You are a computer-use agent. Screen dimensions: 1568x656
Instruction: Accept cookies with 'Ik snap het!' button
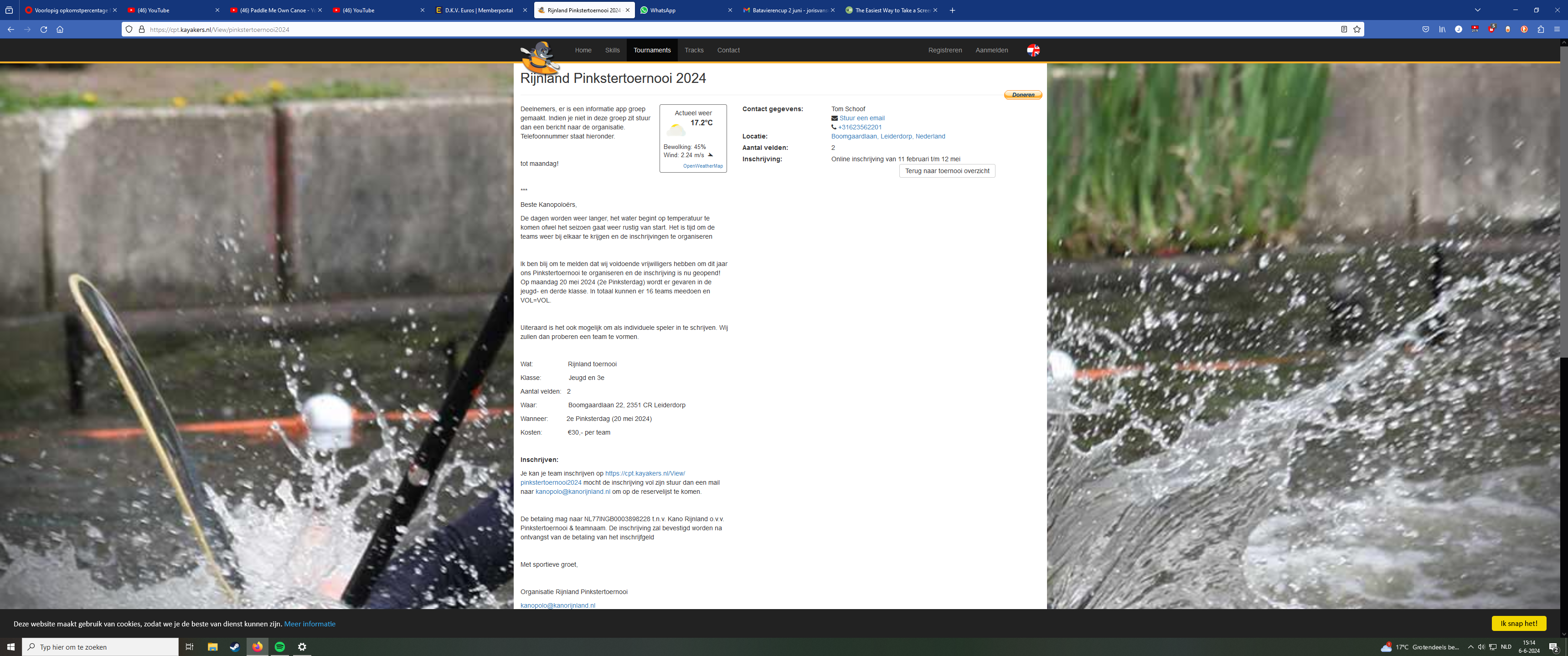[x=1518, y=623]
